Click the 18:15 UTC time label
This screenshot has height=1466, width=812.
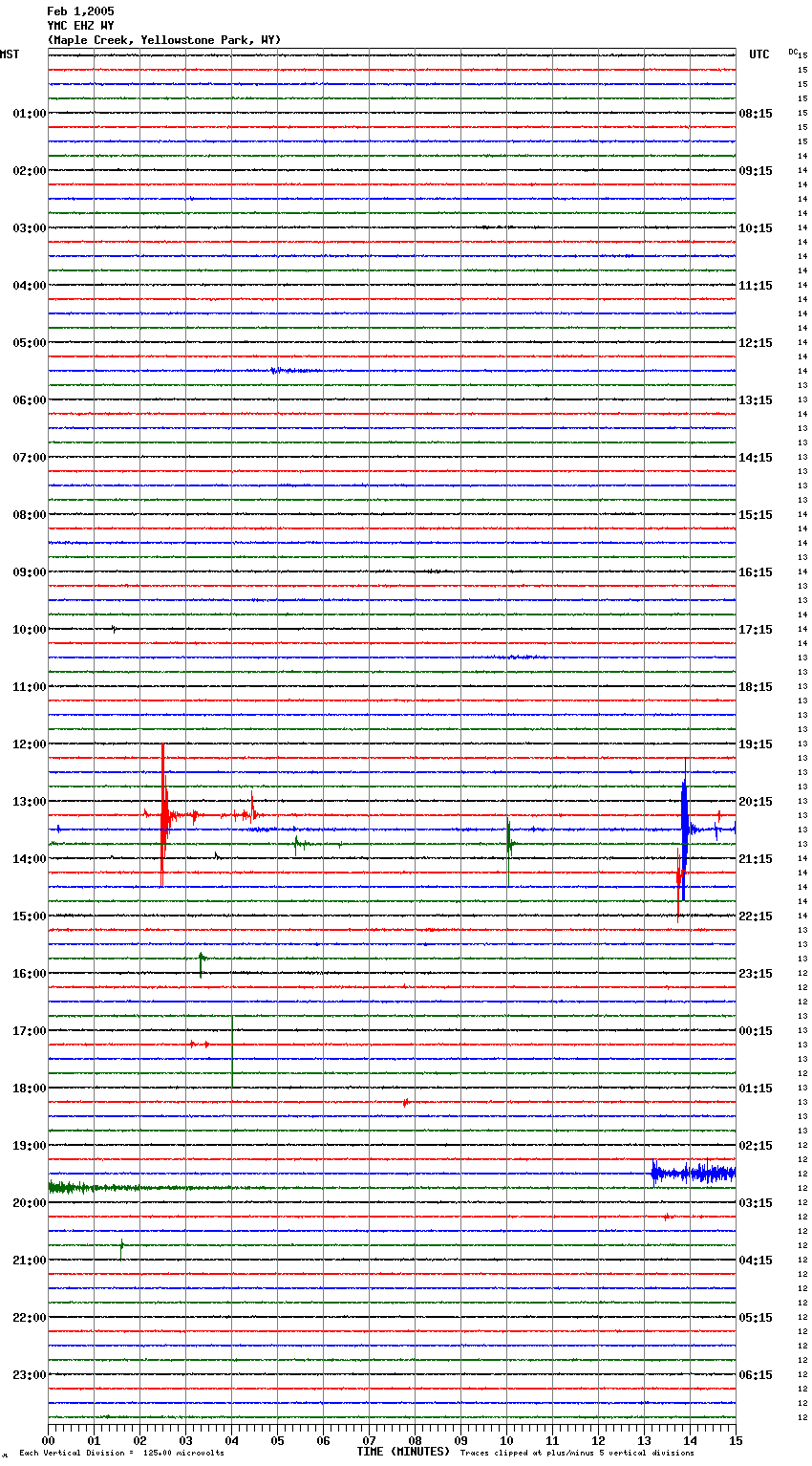(x=756, y=687)
